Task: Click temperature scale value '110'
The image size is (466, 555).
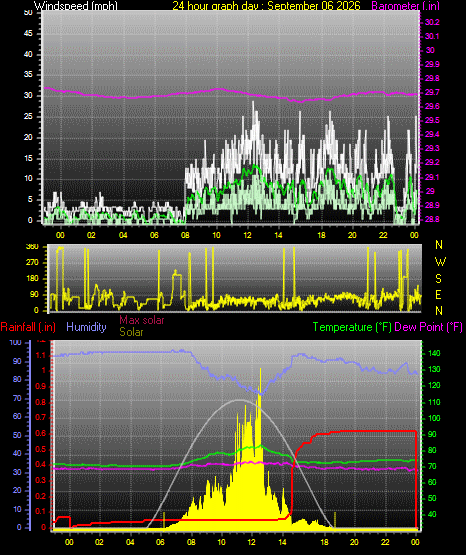Action: tap(434, 402)
